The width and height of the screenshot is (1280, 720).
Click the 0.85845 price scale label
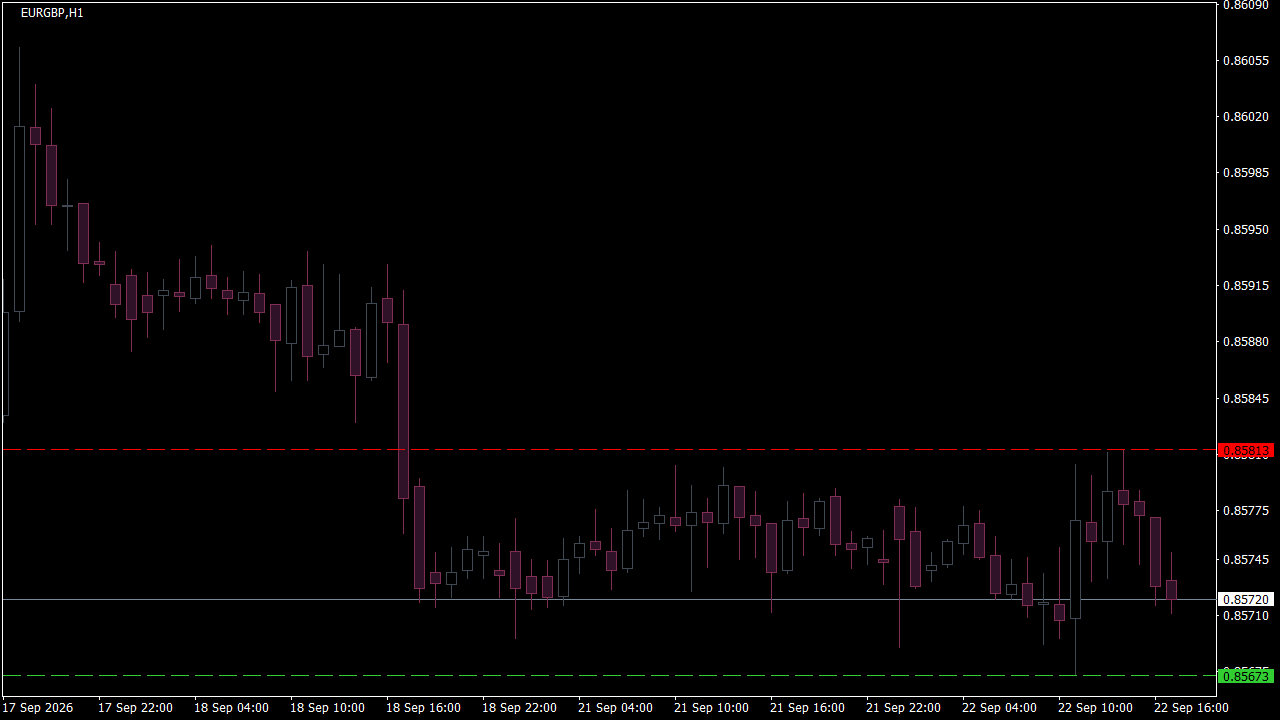[x=1247, y=399]
